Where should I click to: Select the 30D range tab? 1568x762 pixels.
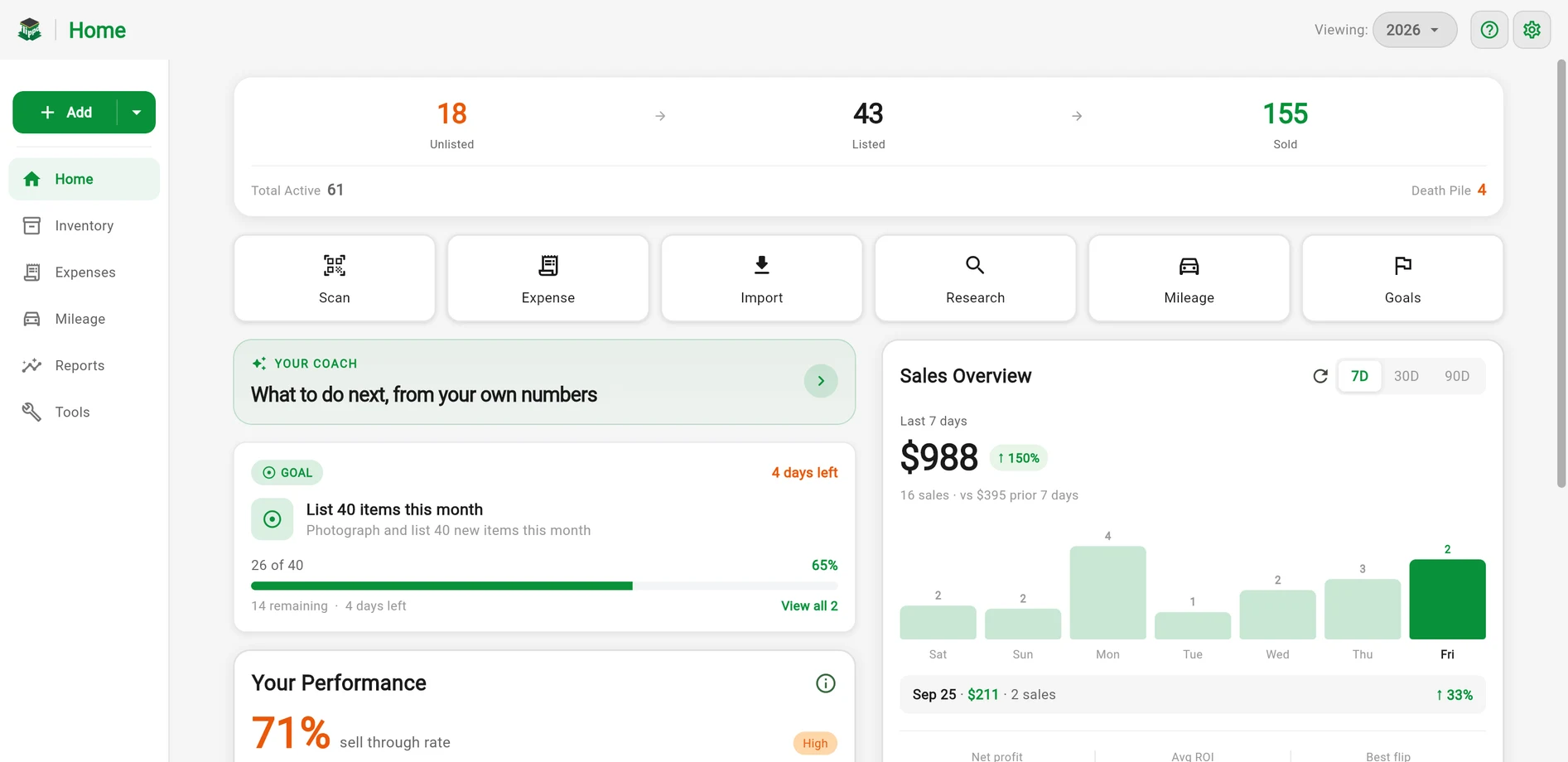coord(1406,376)
